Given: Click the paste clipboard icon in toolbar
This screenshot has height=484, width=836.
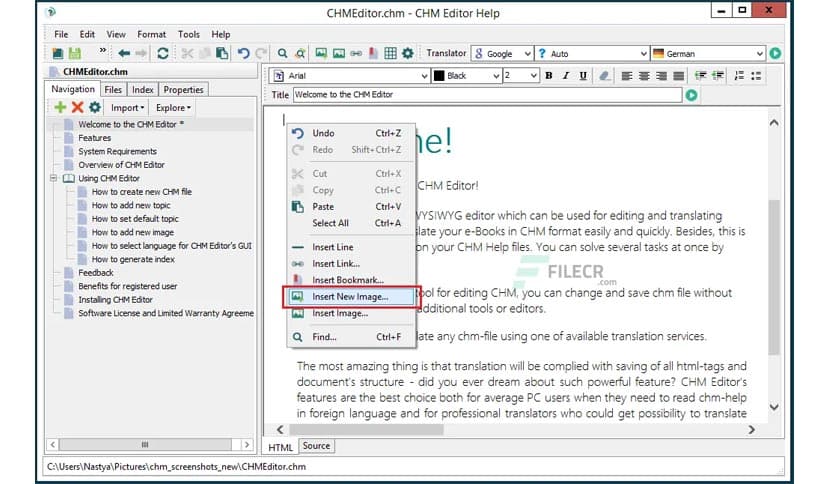Looking at the screenshot, I should pyautogui.click(x=222, y=53).
